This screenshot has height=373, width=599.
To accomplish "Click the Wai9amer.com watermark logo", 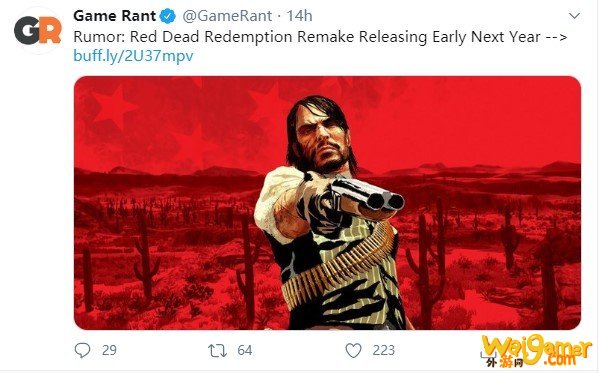I will 537,349.
